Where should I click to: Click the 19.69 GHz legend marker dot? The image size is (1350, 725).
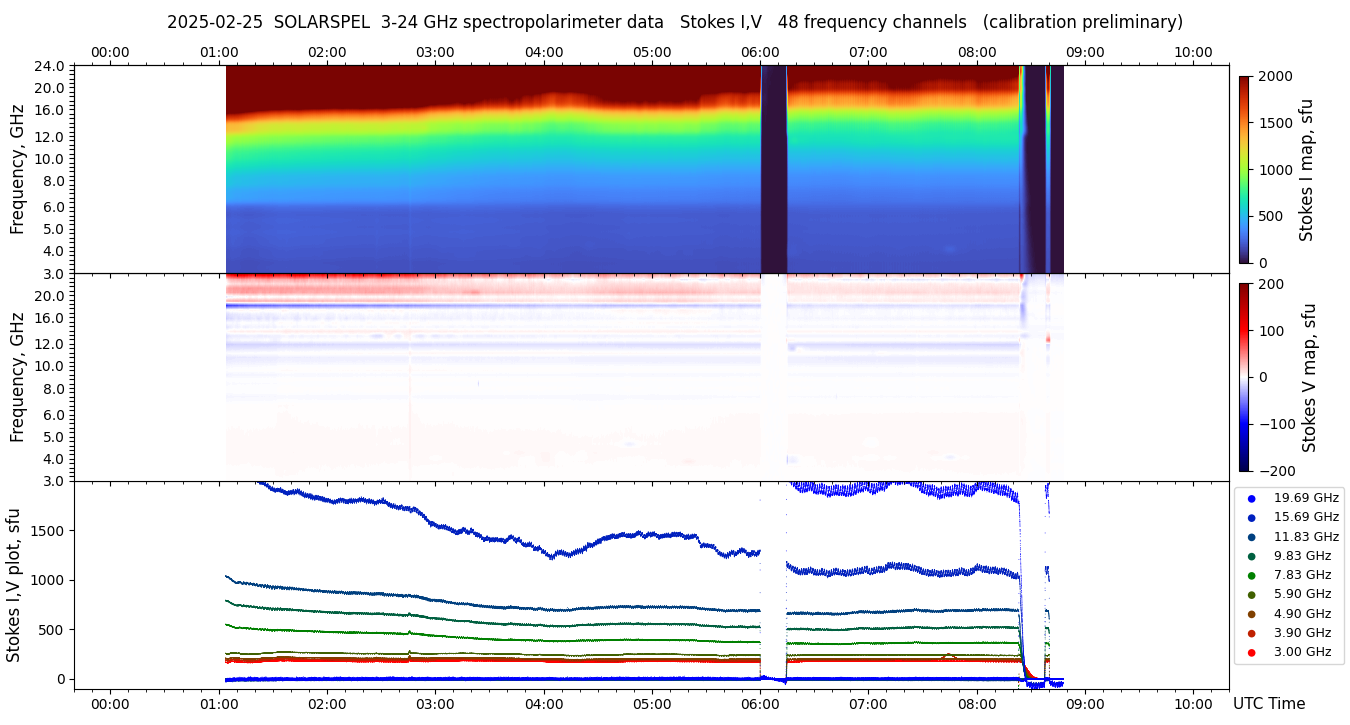1251,498
